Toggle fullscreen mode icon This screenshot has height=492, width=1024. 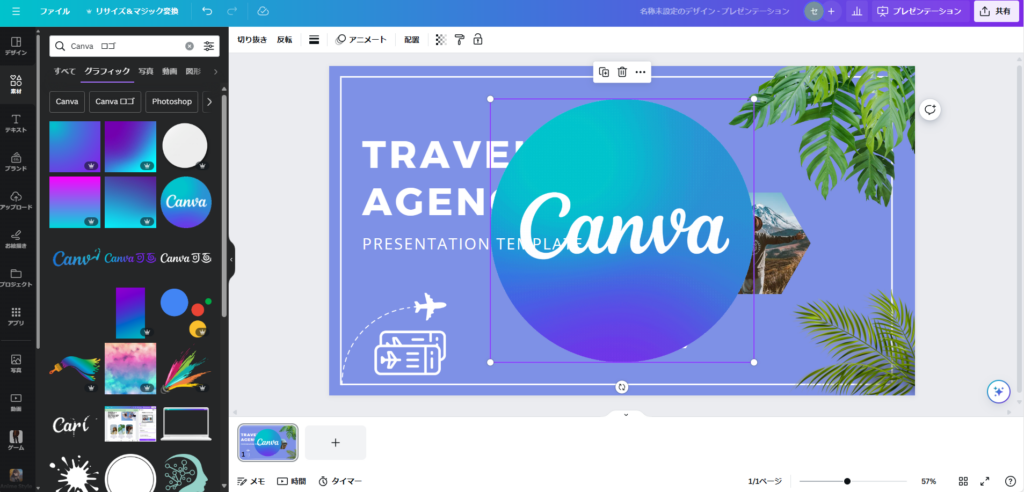click(985, 481)
